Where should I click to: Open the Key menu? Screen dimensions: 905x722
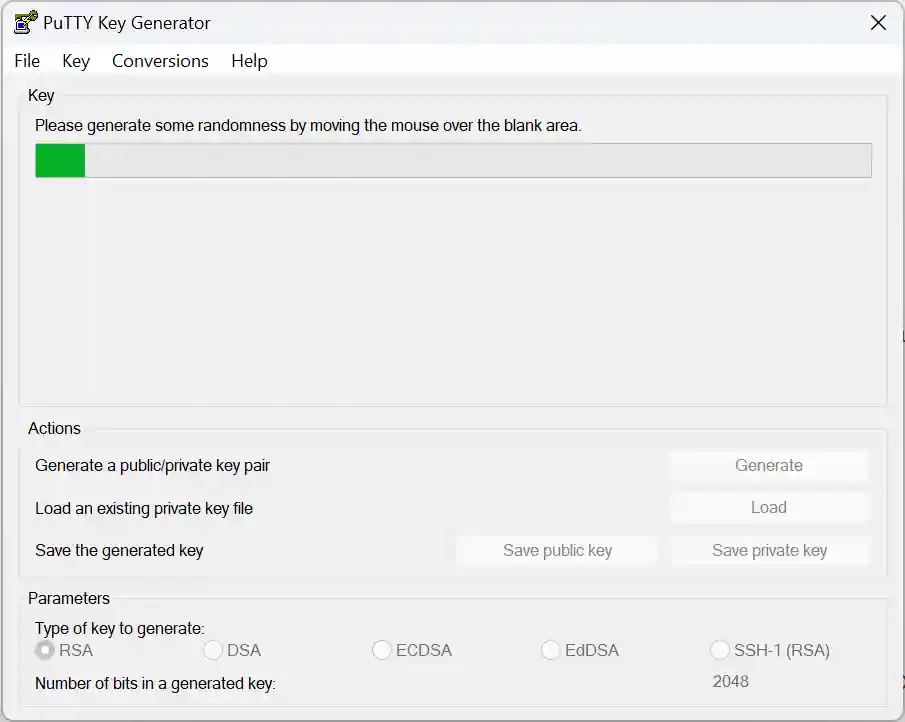(76, 61)
